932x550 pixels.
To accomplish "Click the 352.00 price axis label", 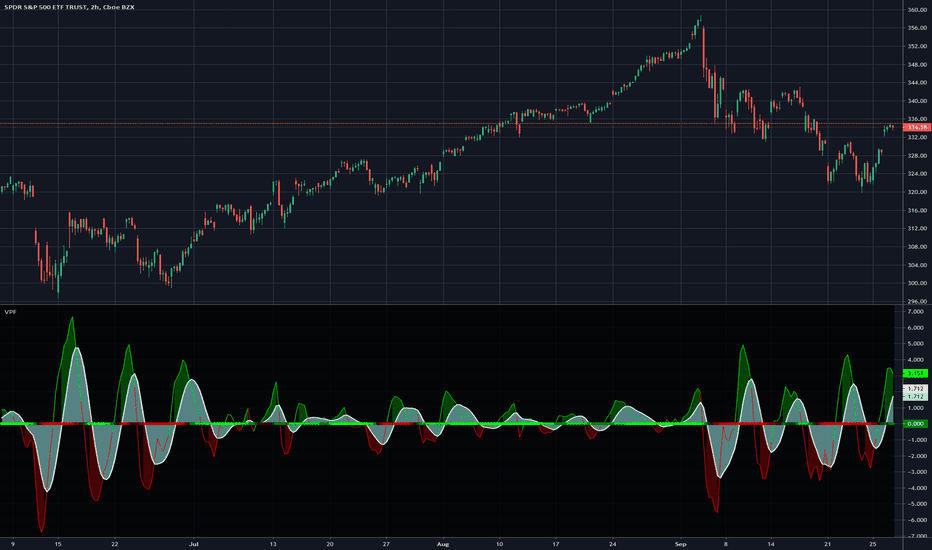I will tap(917, 46).
